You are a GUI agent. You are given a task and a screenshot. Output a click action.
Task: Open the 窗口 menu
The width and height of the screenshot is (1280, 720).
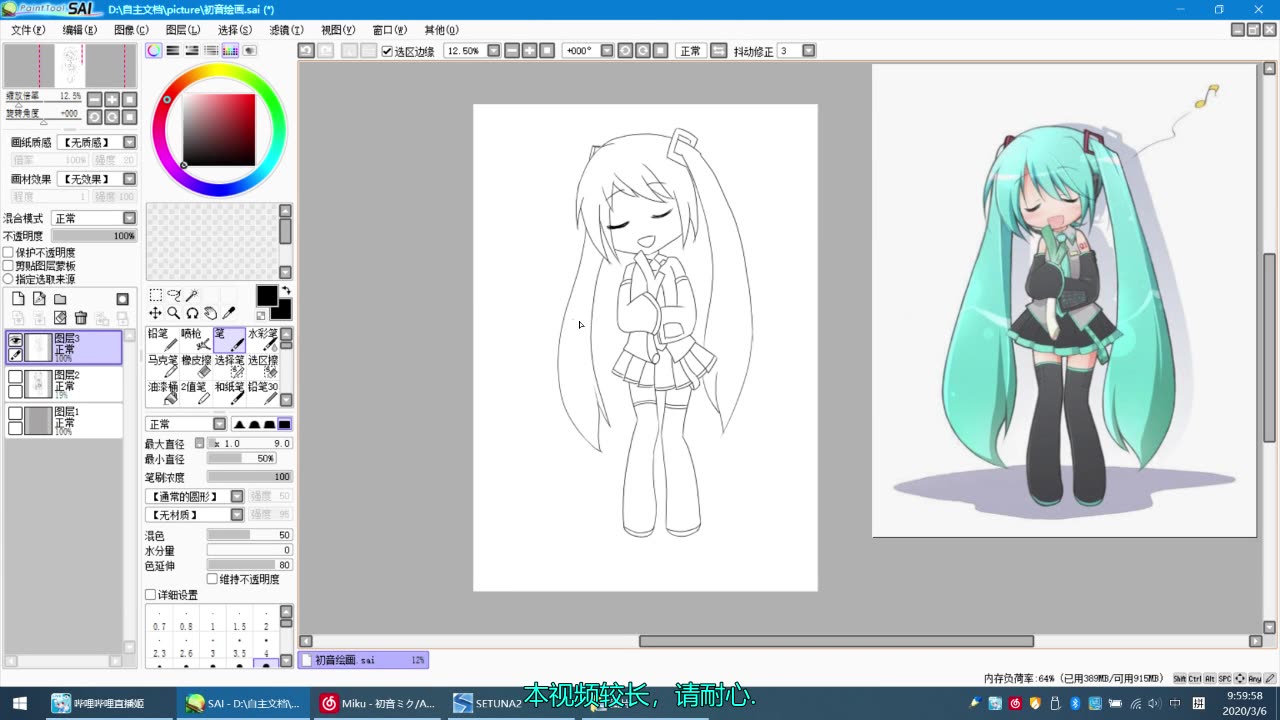389,30
